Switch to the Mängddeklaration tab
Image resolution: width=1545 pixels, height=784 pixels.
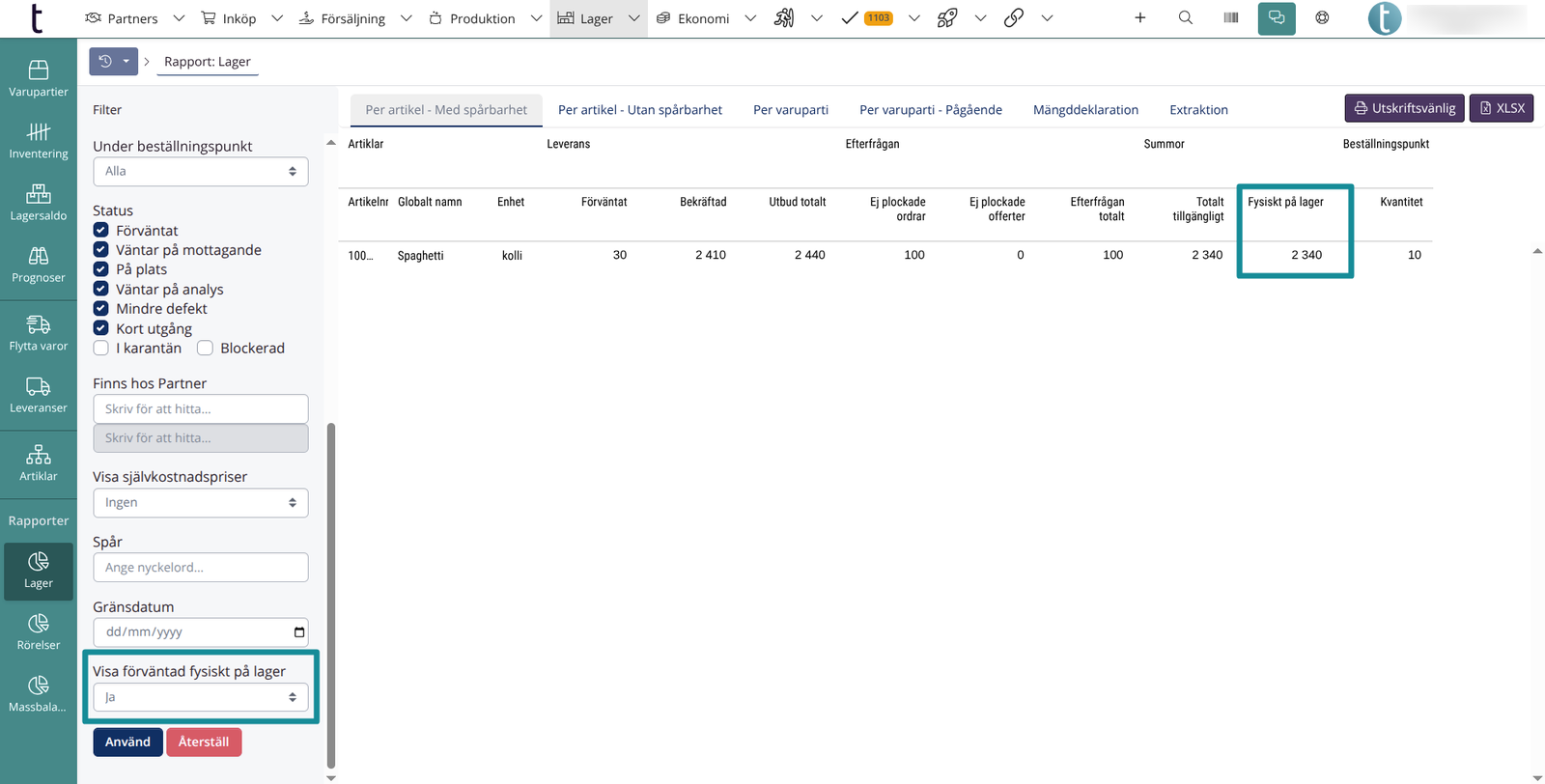click(x=1085, y=110)
